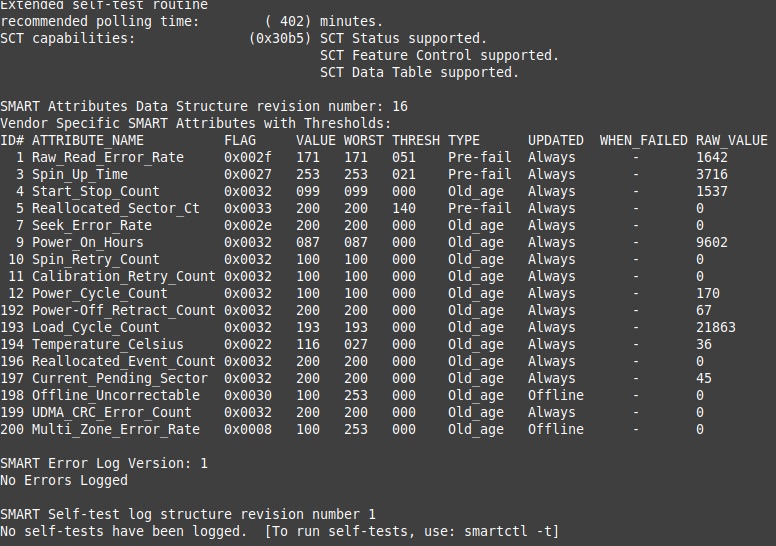
Task: Click the ATTRIBUTE_NAME column header
Action: [88, 140]
